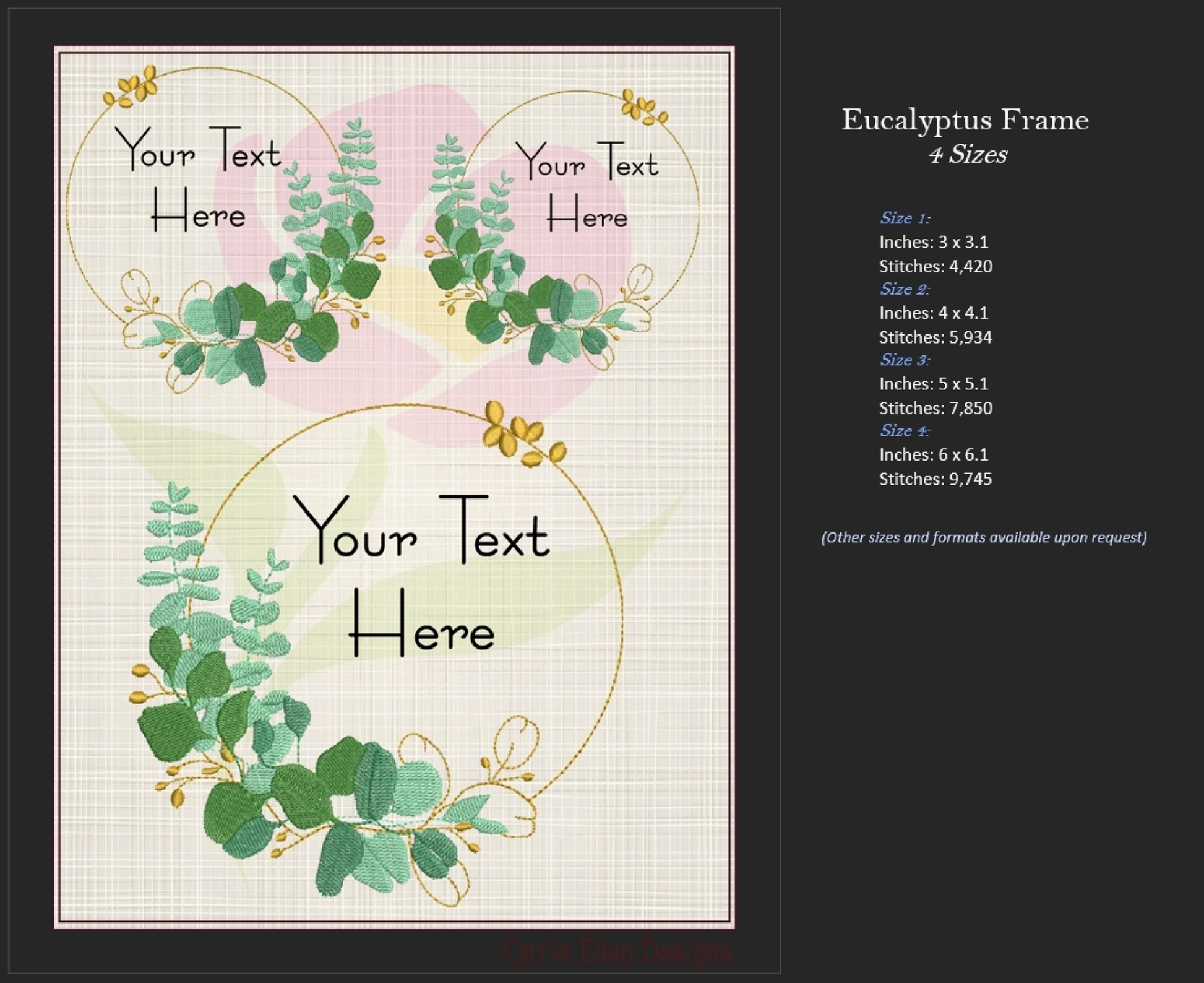Click Stitches: 9,745 text
The height and width of the screenshot is (983, 1204).
click(x=935, y=479)
